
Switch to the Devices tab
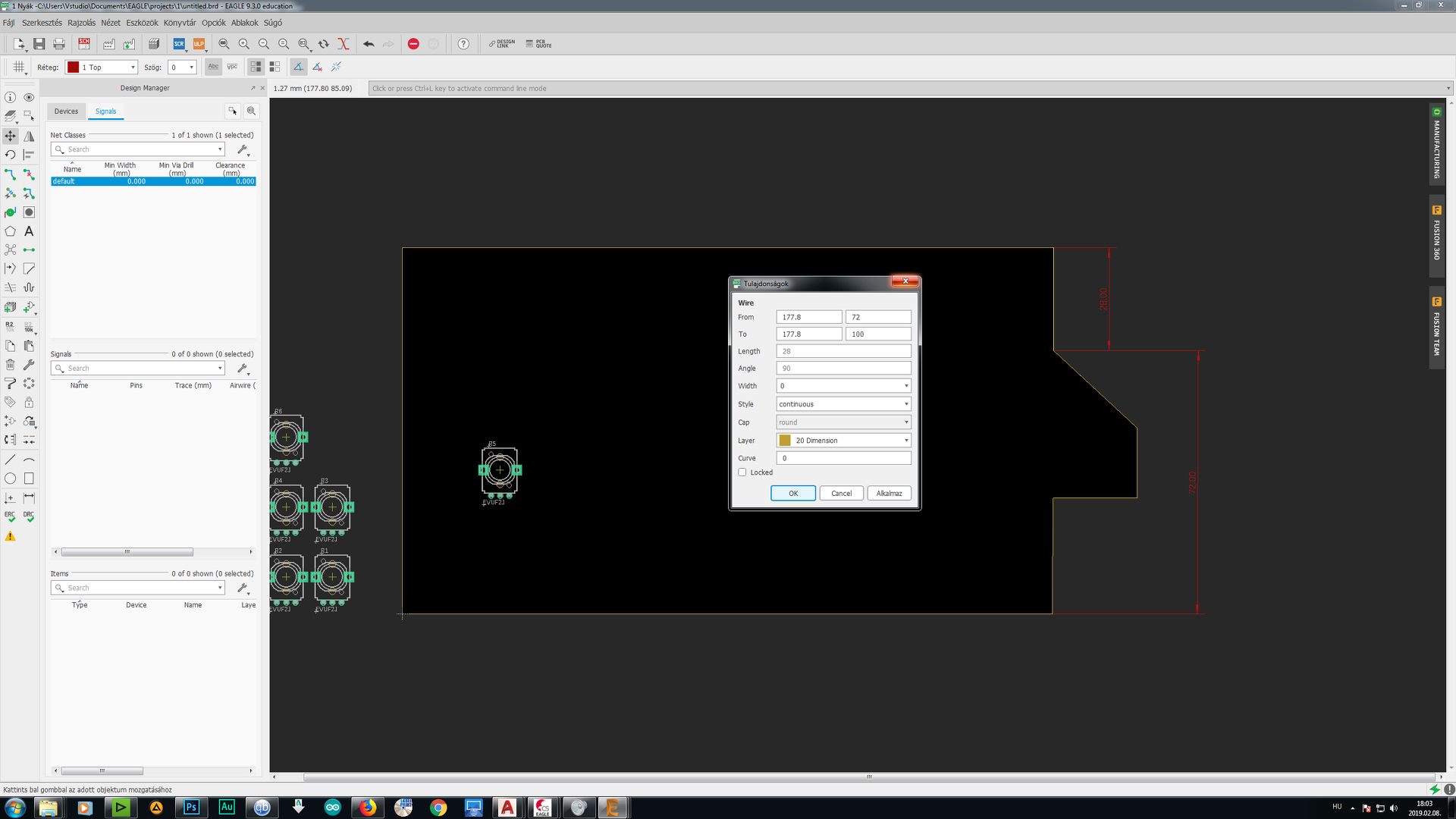coord(66,111)
